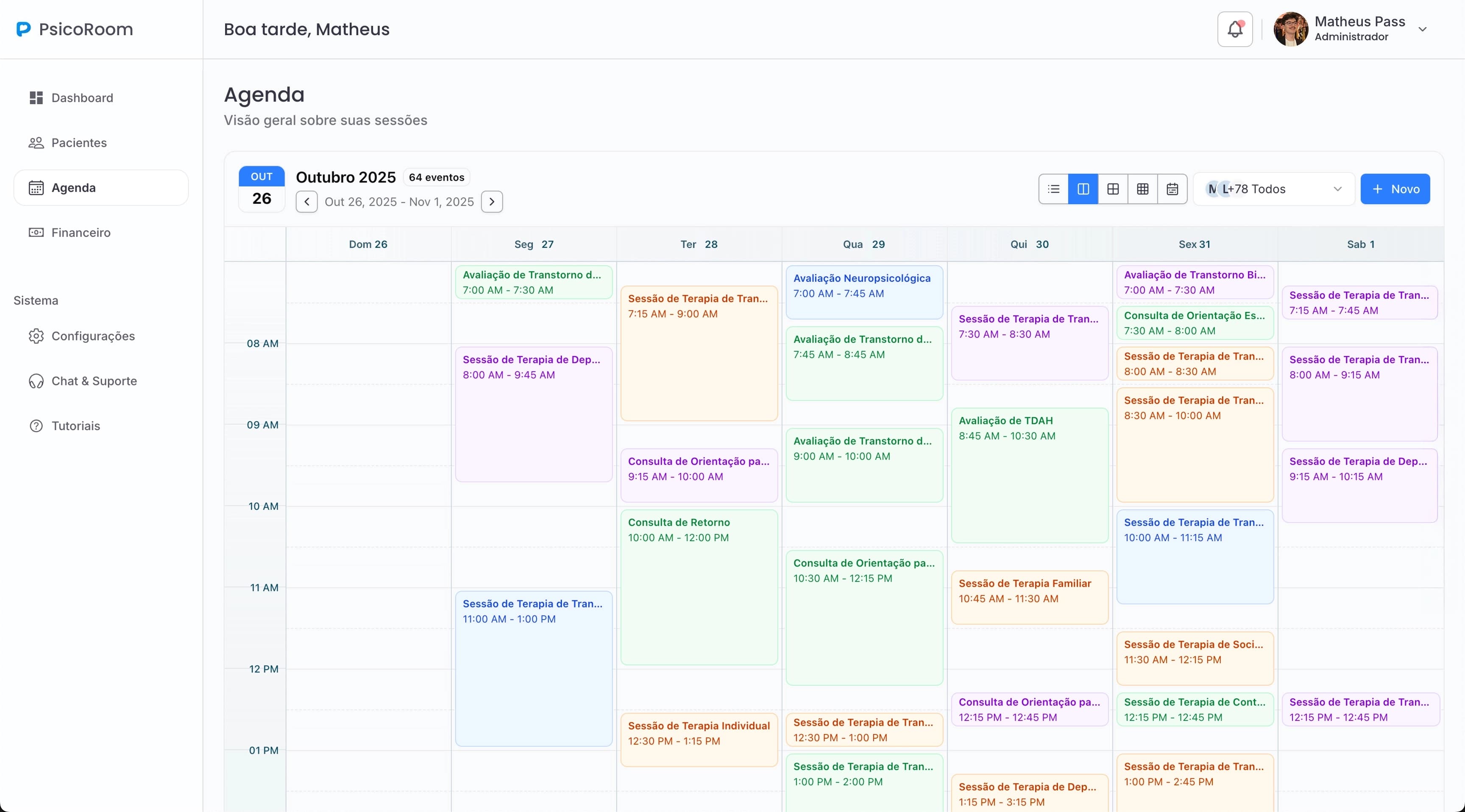Go to next week with the right chevron

tap(492, 202)
